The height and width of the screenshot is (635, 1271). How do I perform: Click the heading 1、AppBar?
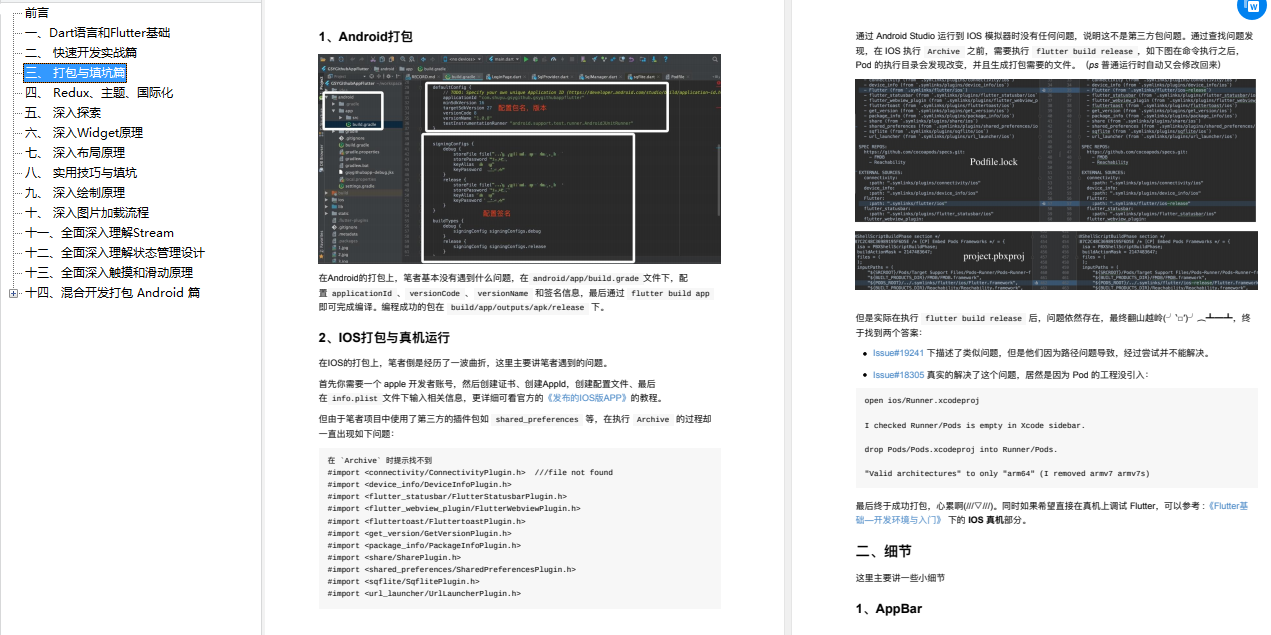pos(888,608)
